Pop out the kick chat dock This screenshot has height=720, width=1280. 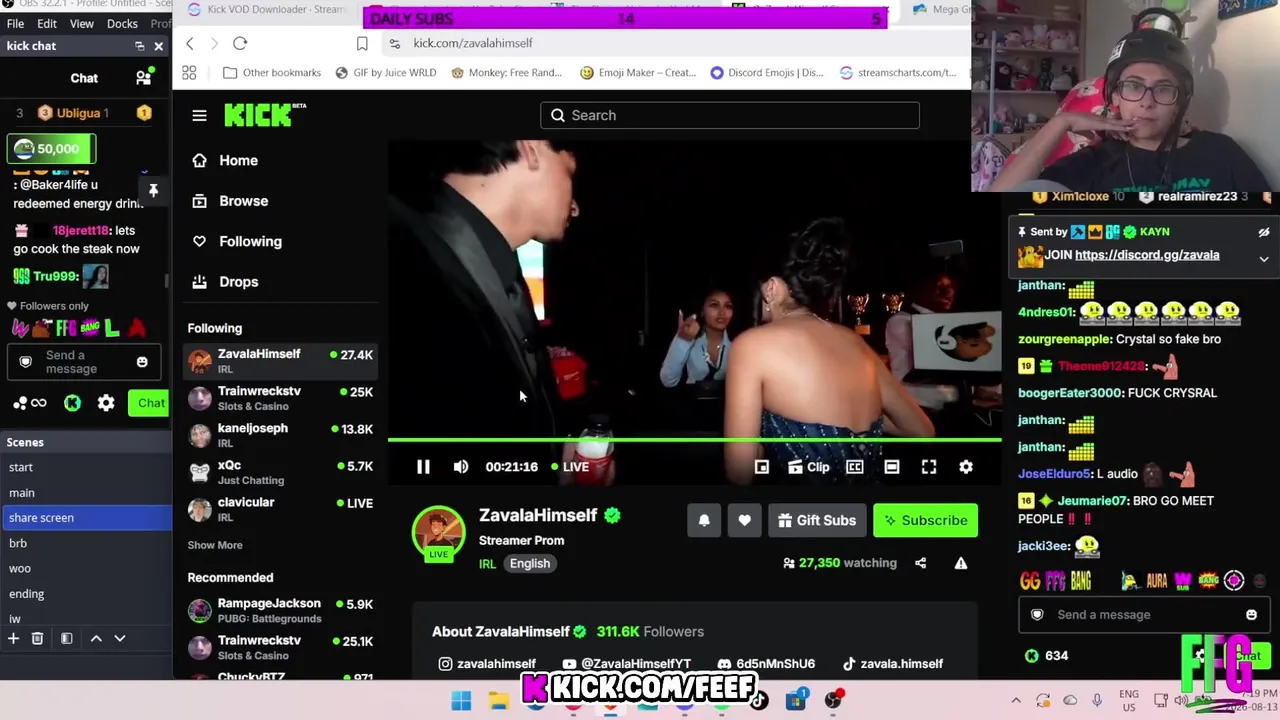[x=139, y=46]
